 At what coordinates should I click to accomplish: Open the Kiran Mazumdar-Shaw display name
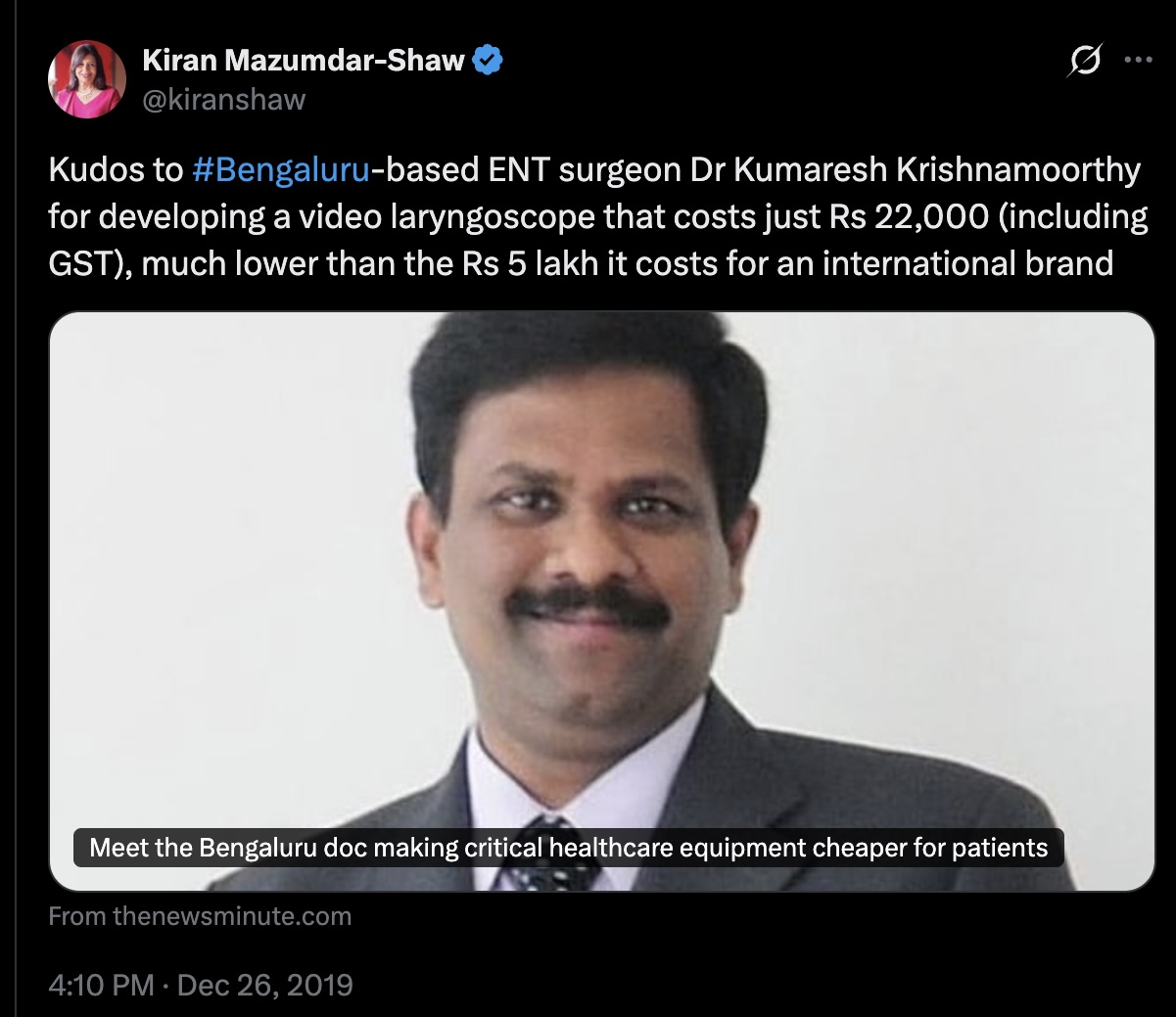[x=304, y=61]
